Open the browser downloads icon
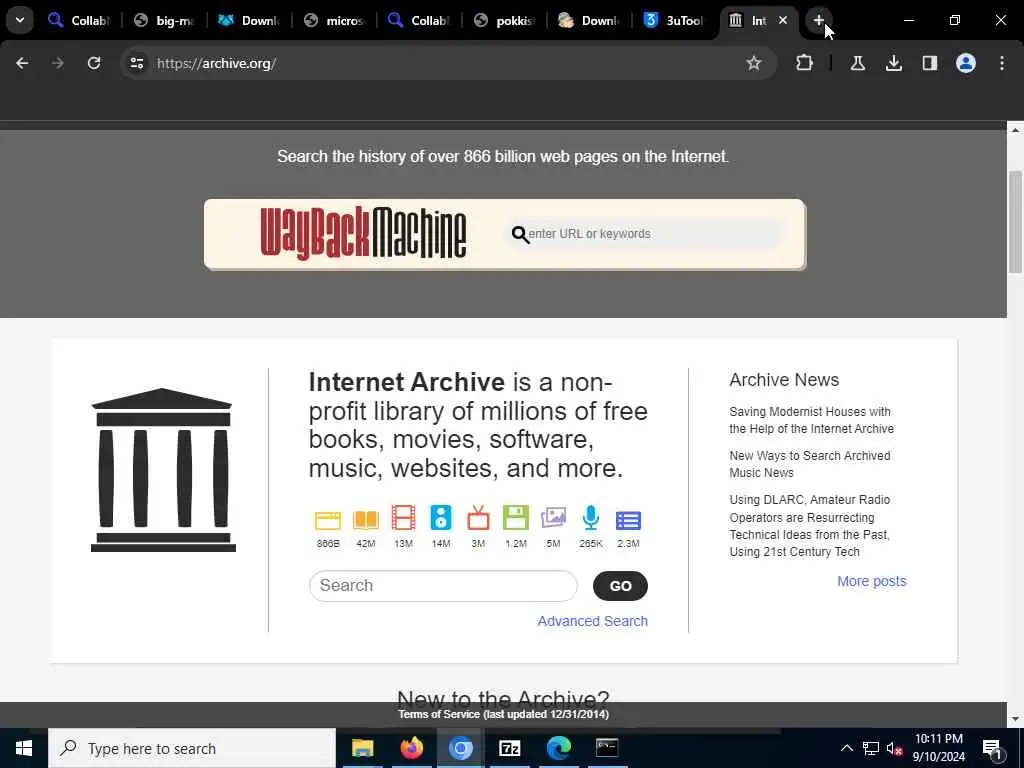The image size is (1024, 768). pyautogui.click(x=894, y=63)
